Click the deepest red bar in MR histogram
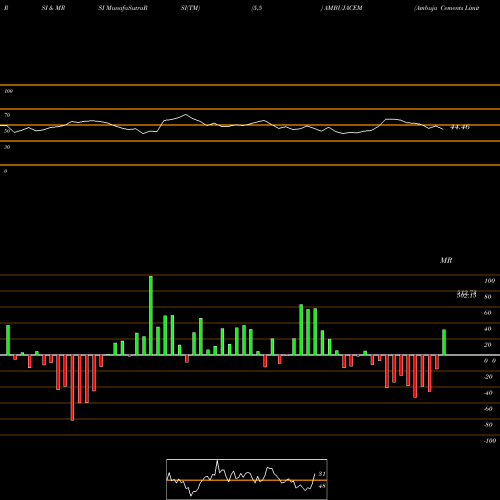 point(72,388)
